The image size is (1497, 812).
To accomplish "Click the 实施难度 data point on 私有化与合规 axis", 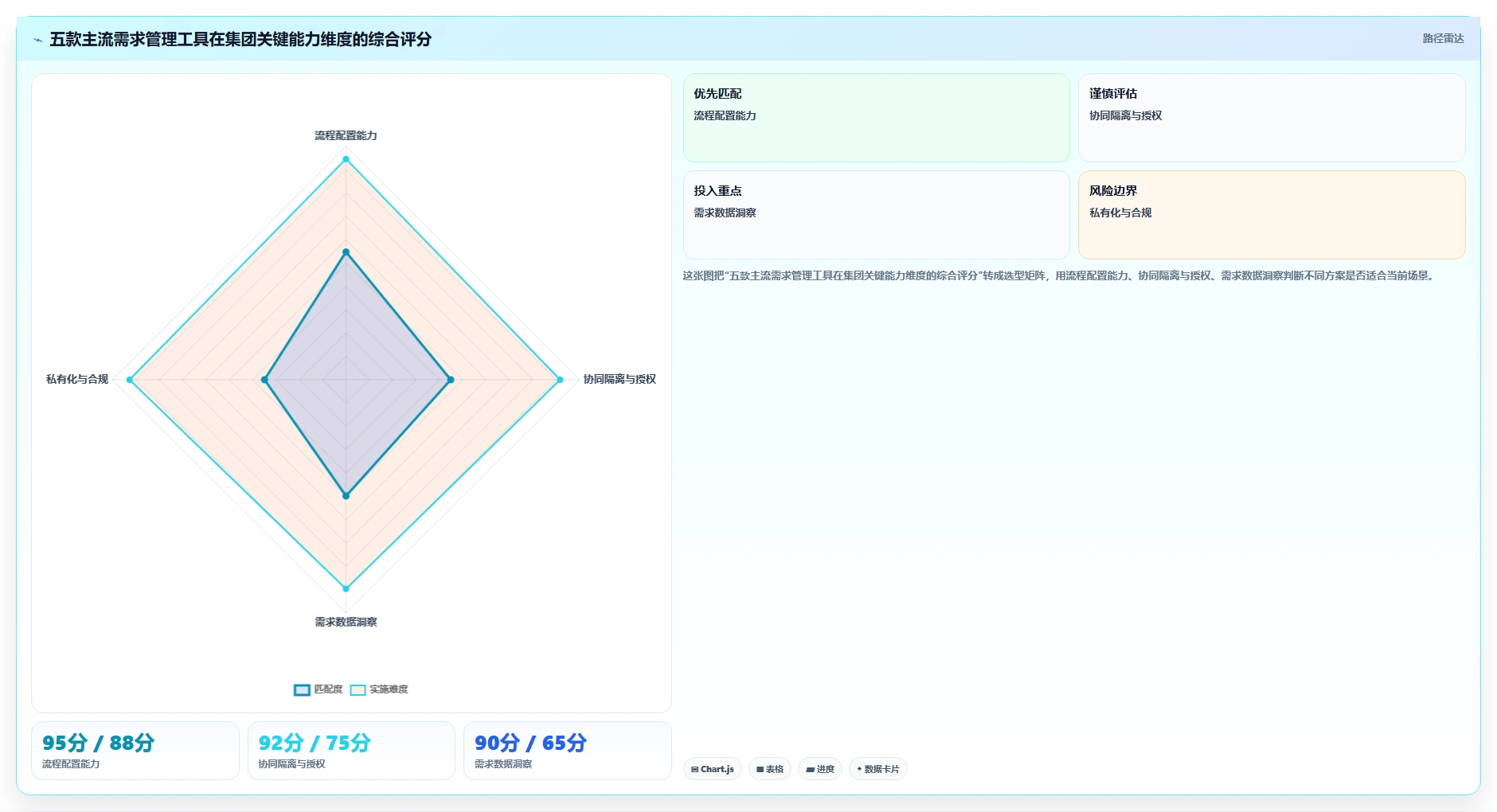I will click(x=130, y=380).
